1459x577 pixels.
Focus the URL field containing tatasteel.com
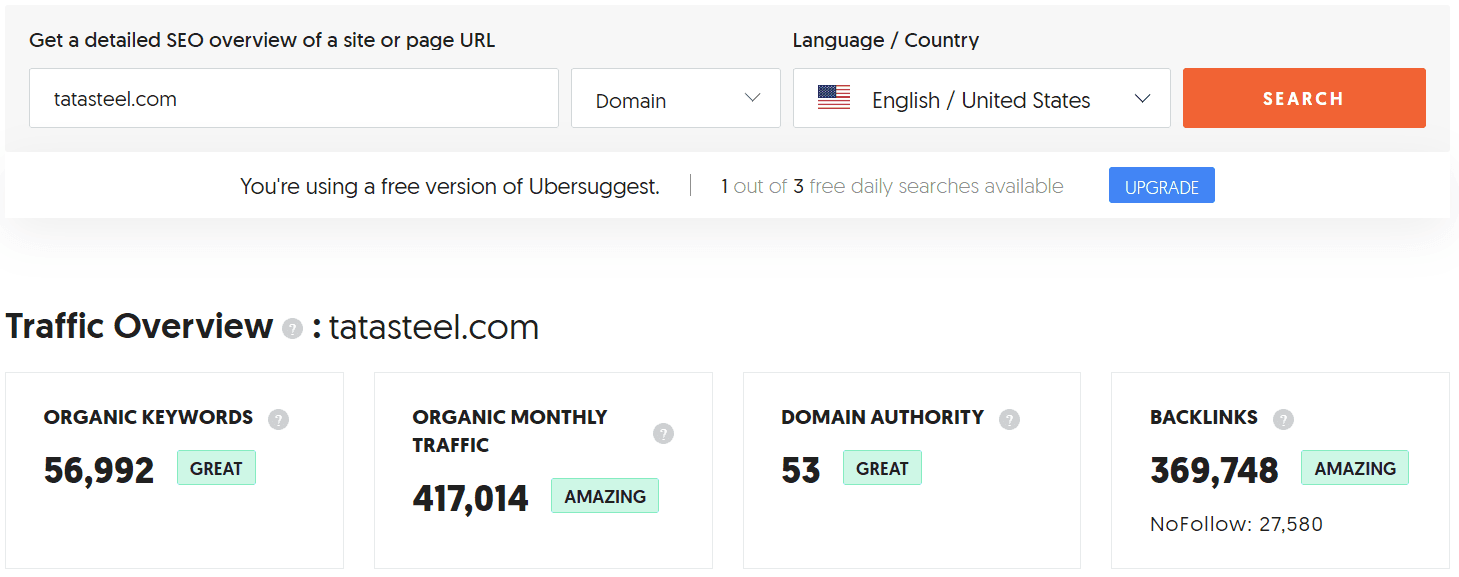point(293,99)
